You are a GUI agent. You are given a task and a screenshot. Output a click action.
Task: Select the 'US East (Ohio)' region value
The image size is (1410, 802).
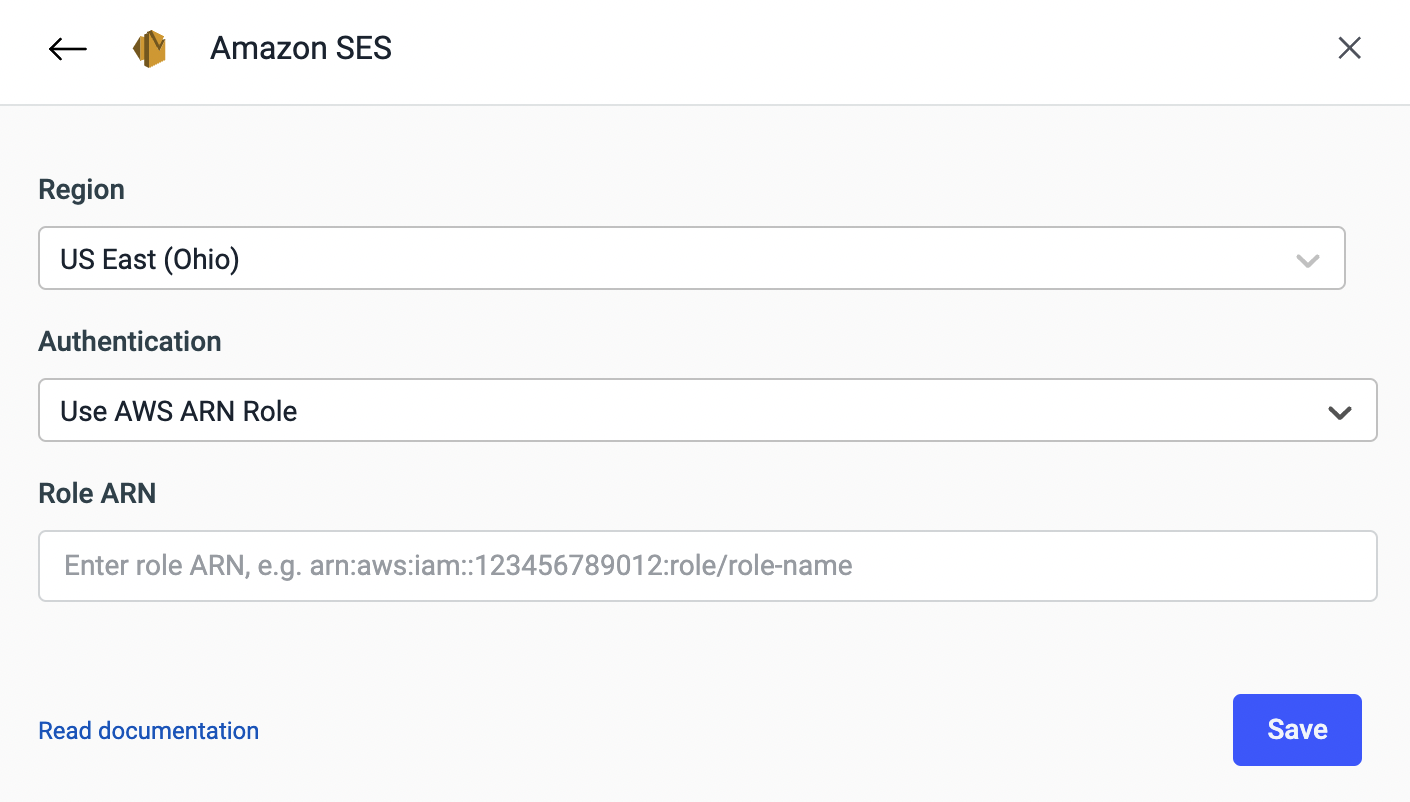[x=150, y=260]
